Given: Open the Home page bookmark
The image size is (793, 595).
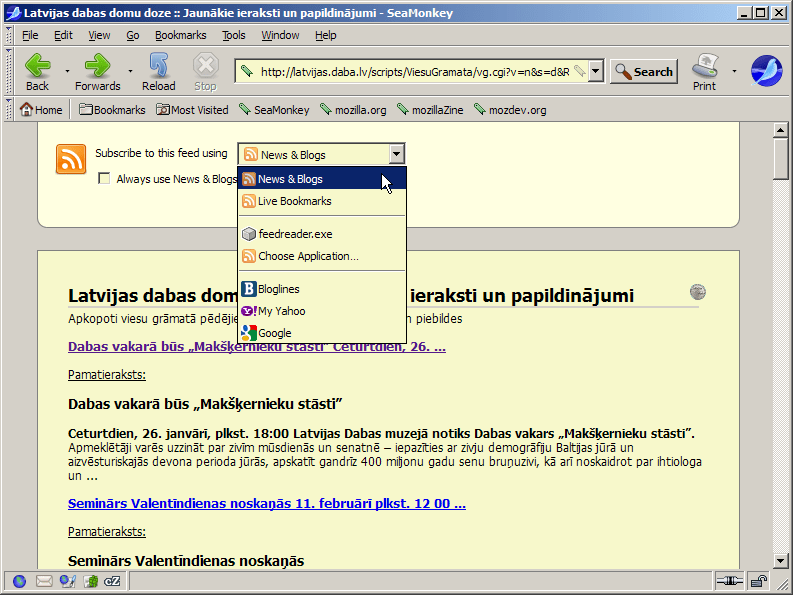Looking at the screenshot, I should point(41,110).
